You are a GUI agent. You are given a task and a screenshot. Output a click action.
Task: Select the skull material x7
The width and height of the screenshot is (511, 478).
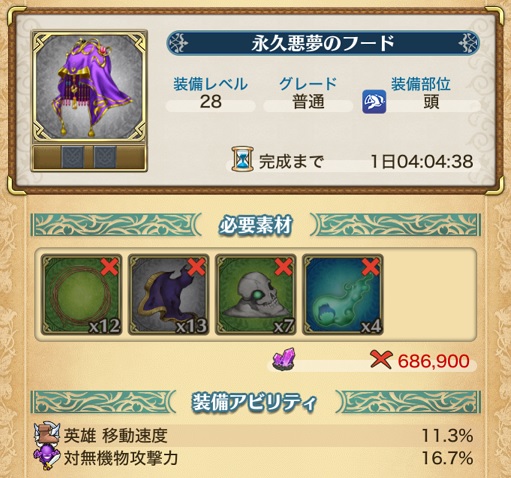(256, 295)
